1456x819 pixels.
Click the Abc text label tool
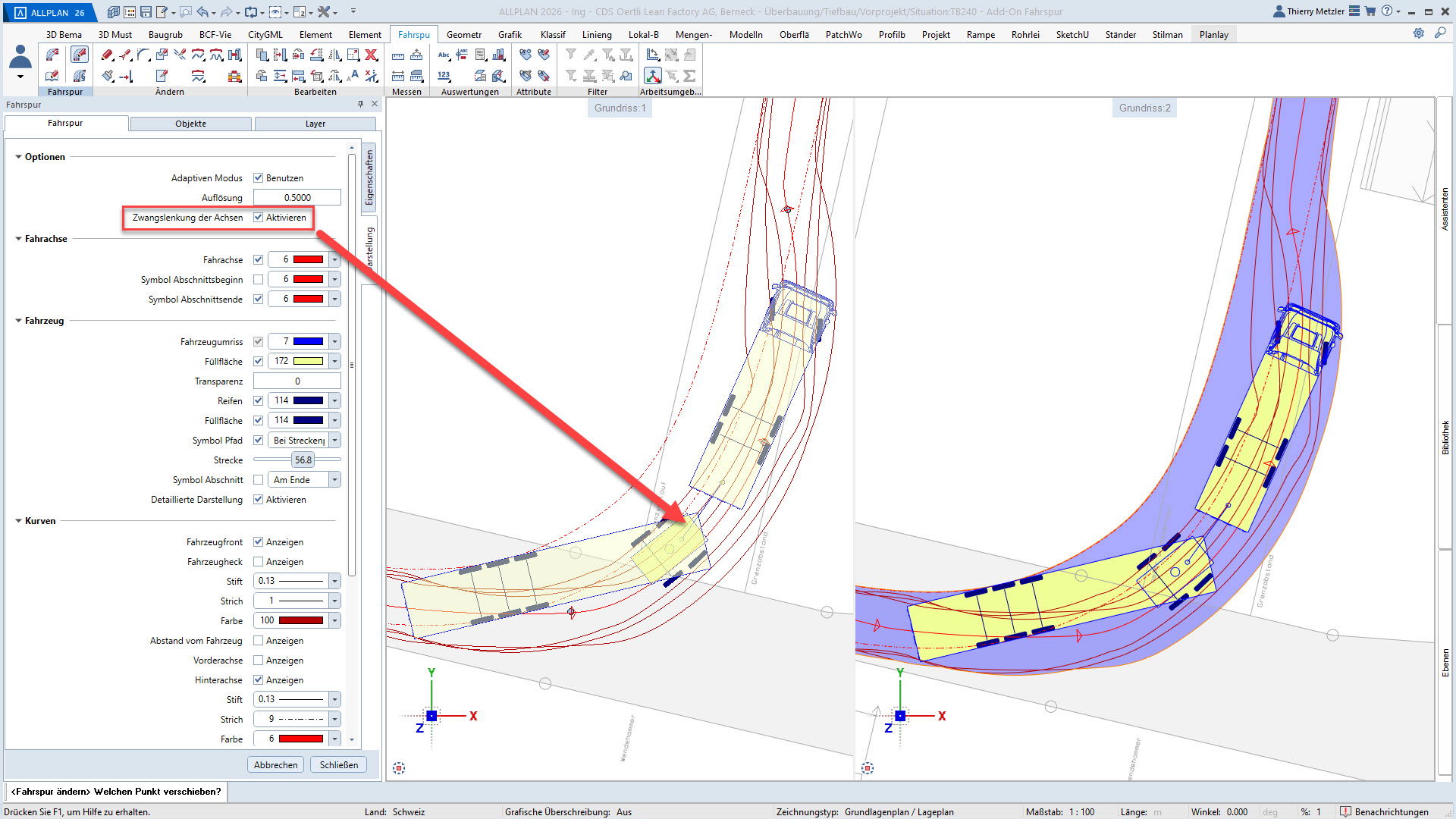click(444, 55)
